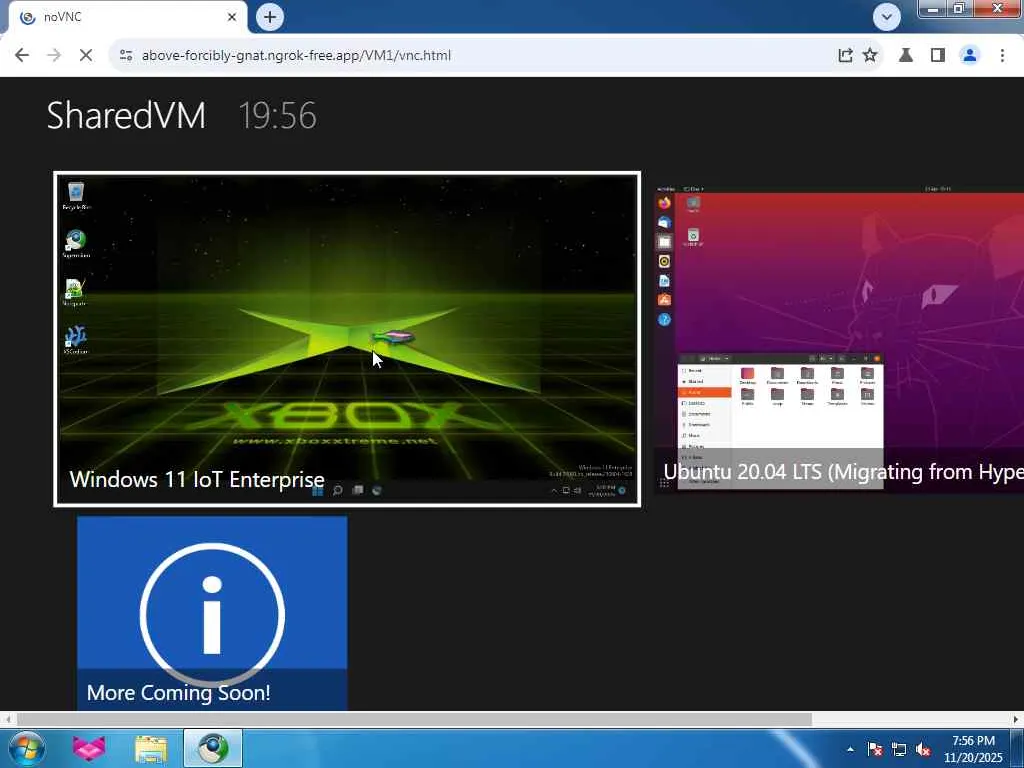Open the pink cat taskbar application
The width and height of the screenshot is (1024, 768).
[89, 748]
